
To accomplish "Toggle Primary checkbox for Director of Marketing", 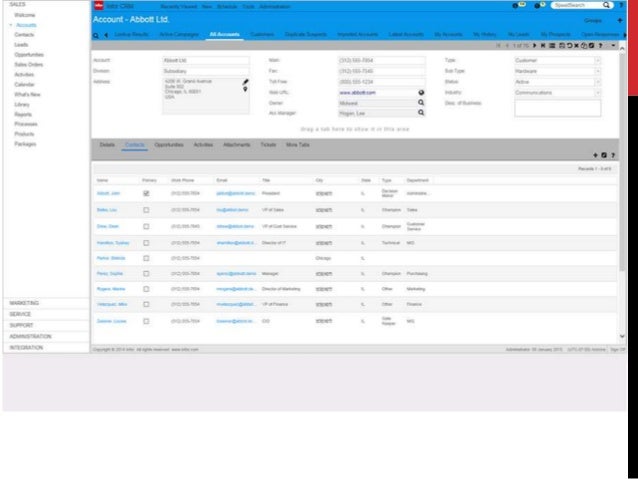I will point(146,289).
